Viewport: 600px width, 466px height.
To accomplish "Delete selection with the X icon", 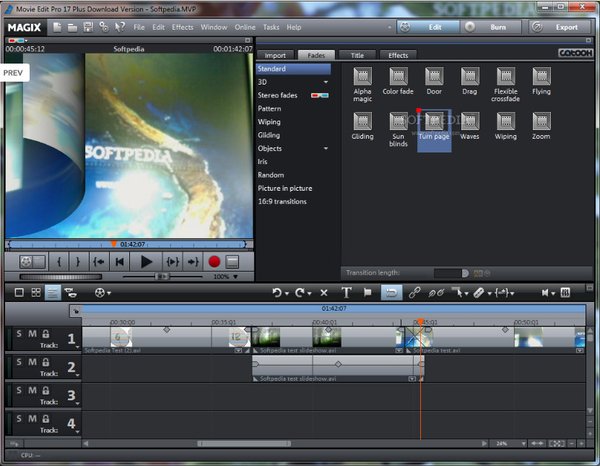I will point(323,292).
